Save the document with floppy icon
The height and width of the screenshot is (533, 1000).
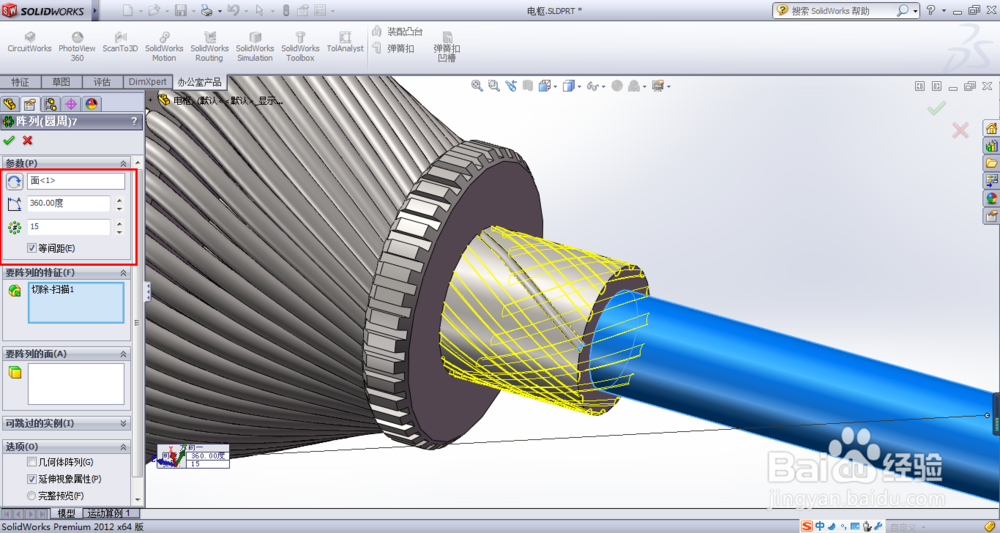tap(180, 10)
